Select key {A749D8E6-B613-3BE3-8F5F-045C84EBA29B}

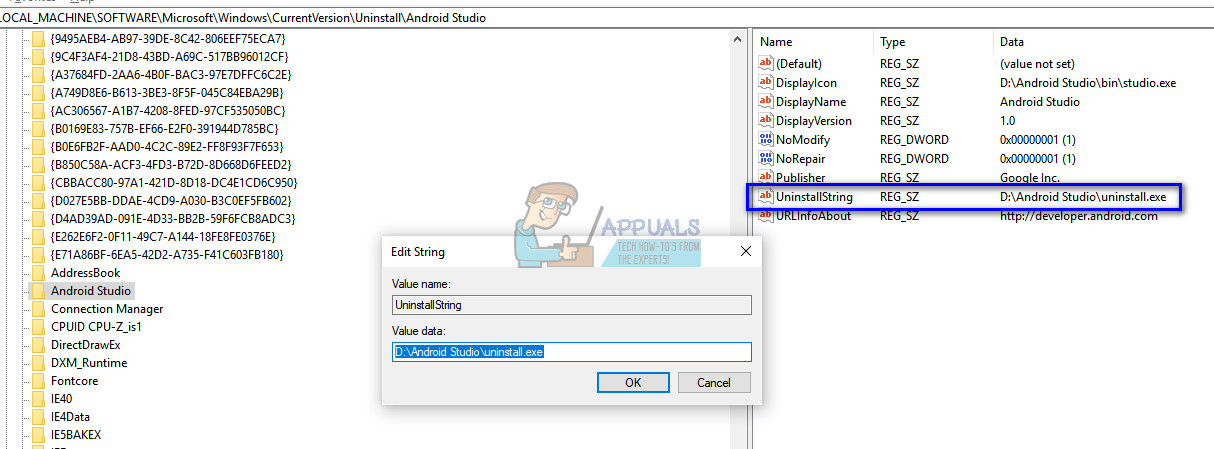tap(170, 93)
